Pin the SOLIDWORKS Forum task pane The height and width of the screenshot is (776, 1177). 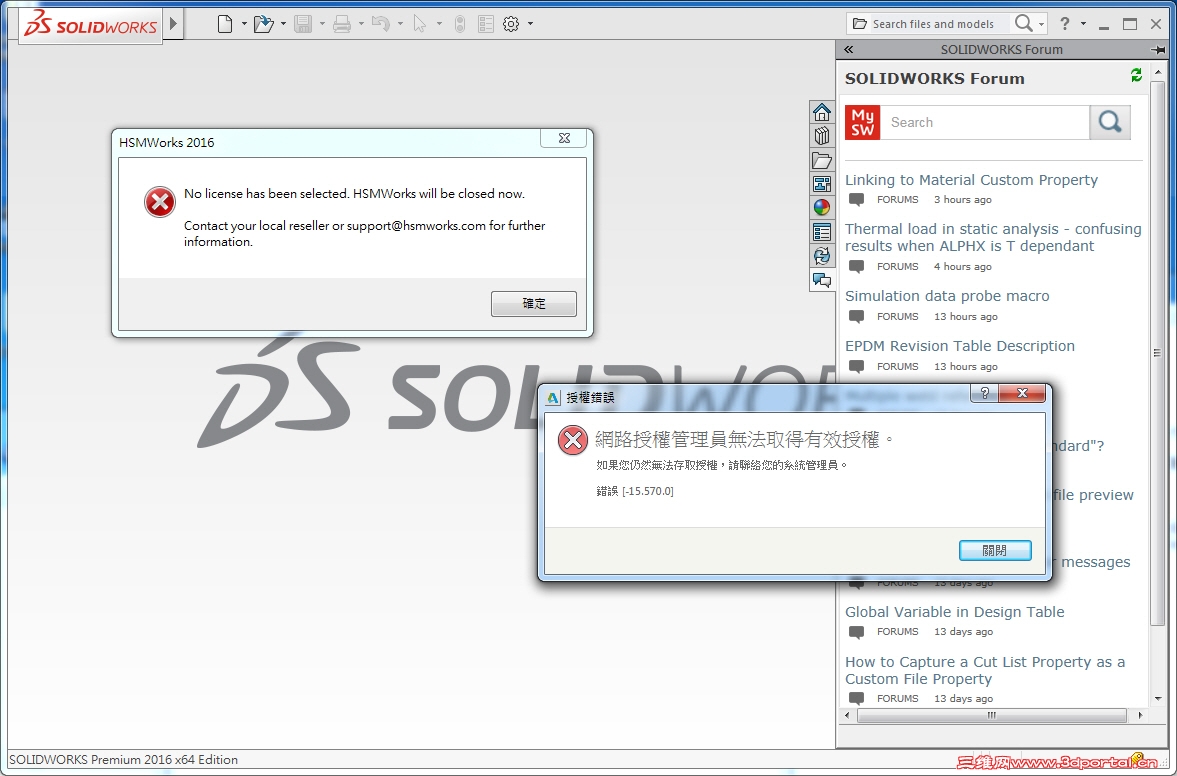pos(1157,50)
